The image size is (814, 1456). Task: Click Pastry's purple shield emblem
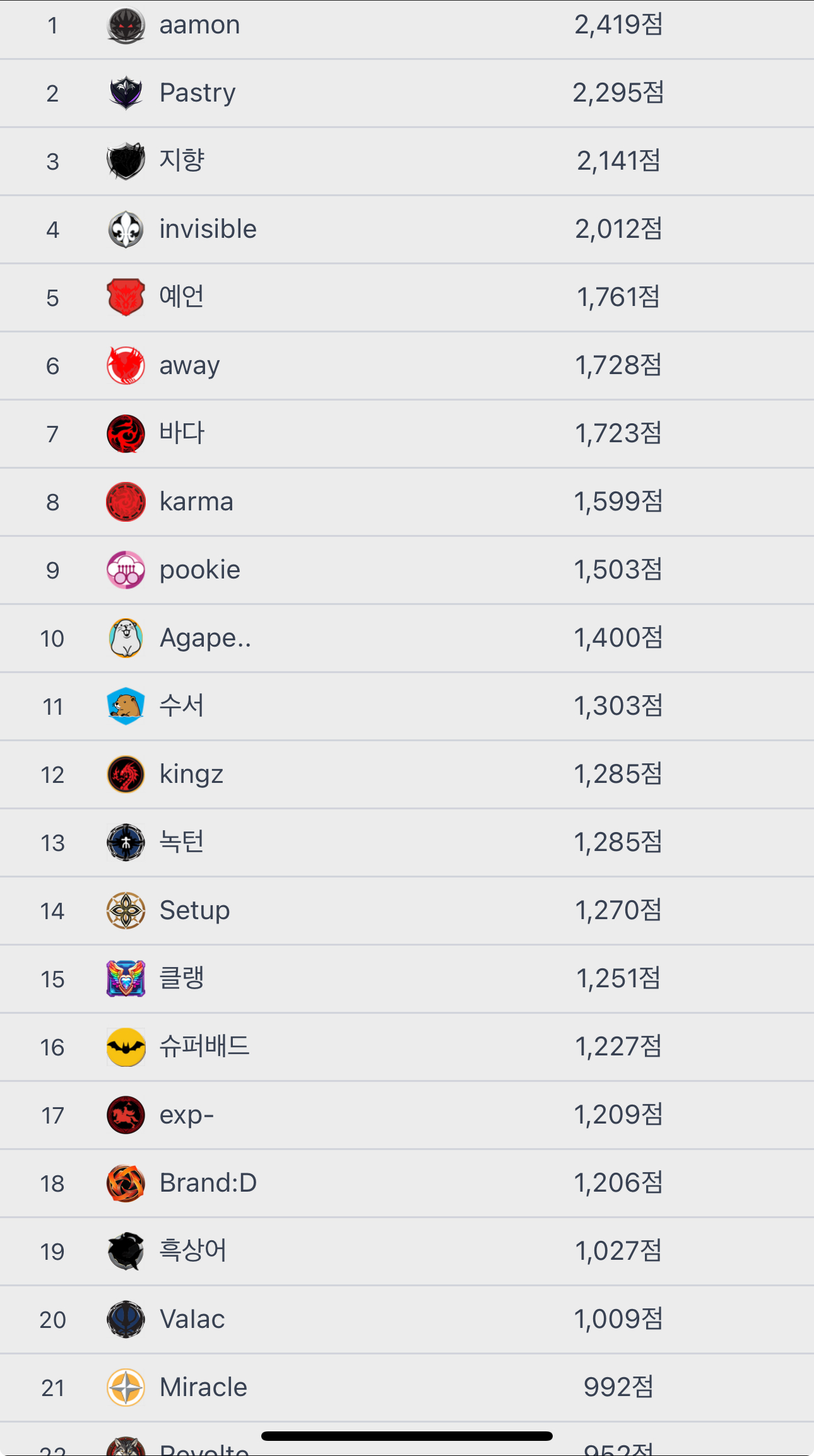pyautogui.click(x=126, y=93)
